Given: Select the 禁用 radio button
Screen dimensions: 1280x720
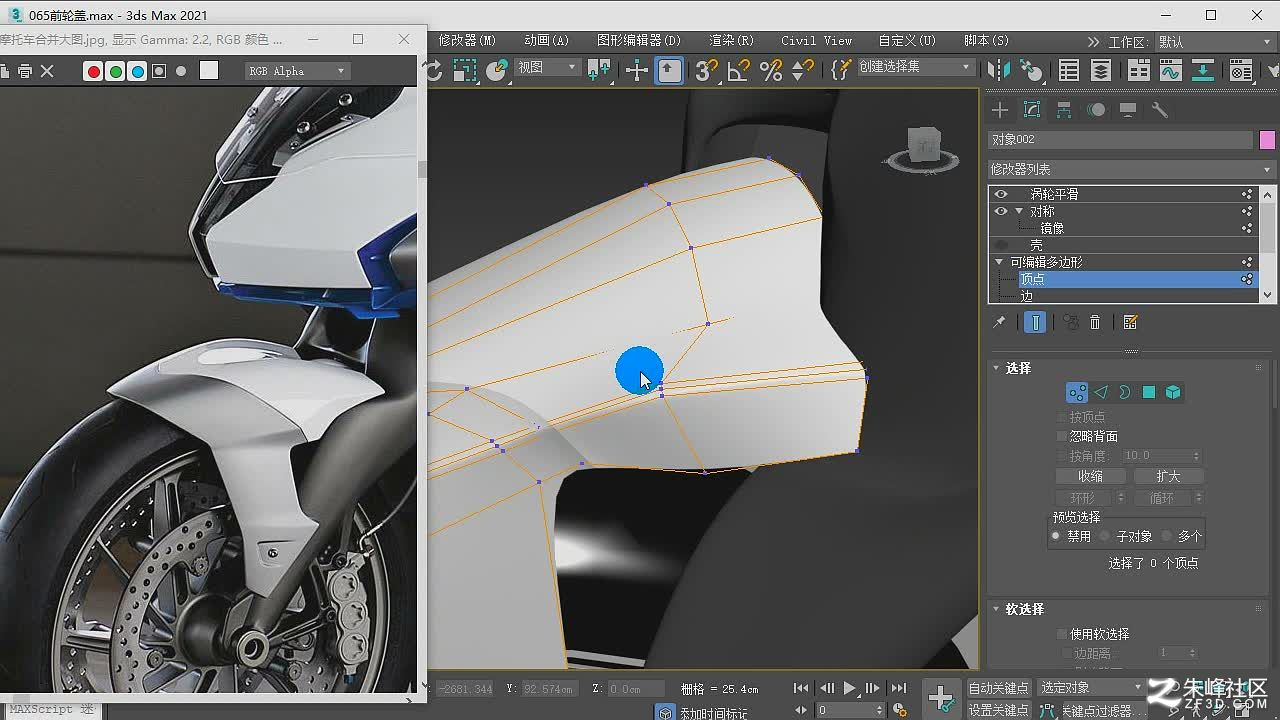Looking at the screenshot, I should (1055, 536).
